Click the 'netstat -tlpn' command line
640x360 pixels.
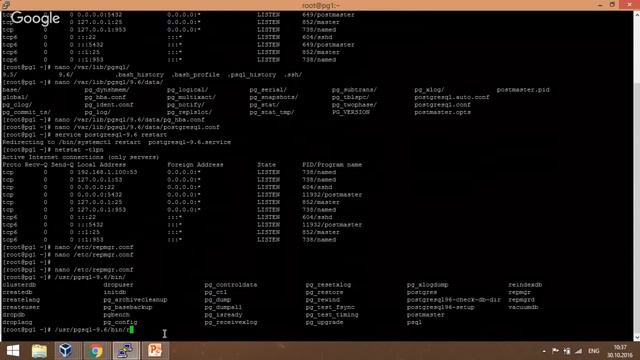(x=79, y=150)
